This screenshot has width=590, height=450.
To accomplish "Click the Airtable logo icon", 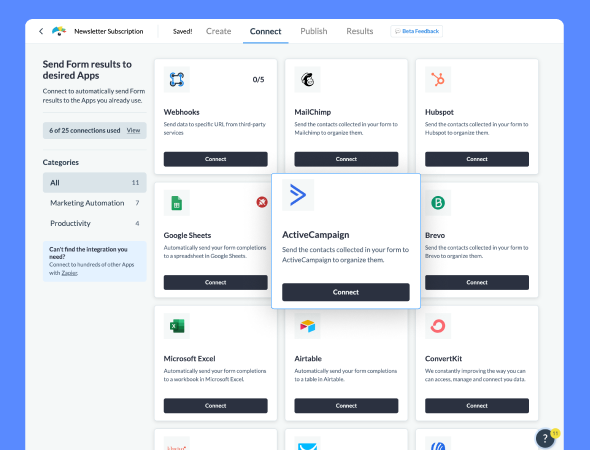I will pos(307,326).
